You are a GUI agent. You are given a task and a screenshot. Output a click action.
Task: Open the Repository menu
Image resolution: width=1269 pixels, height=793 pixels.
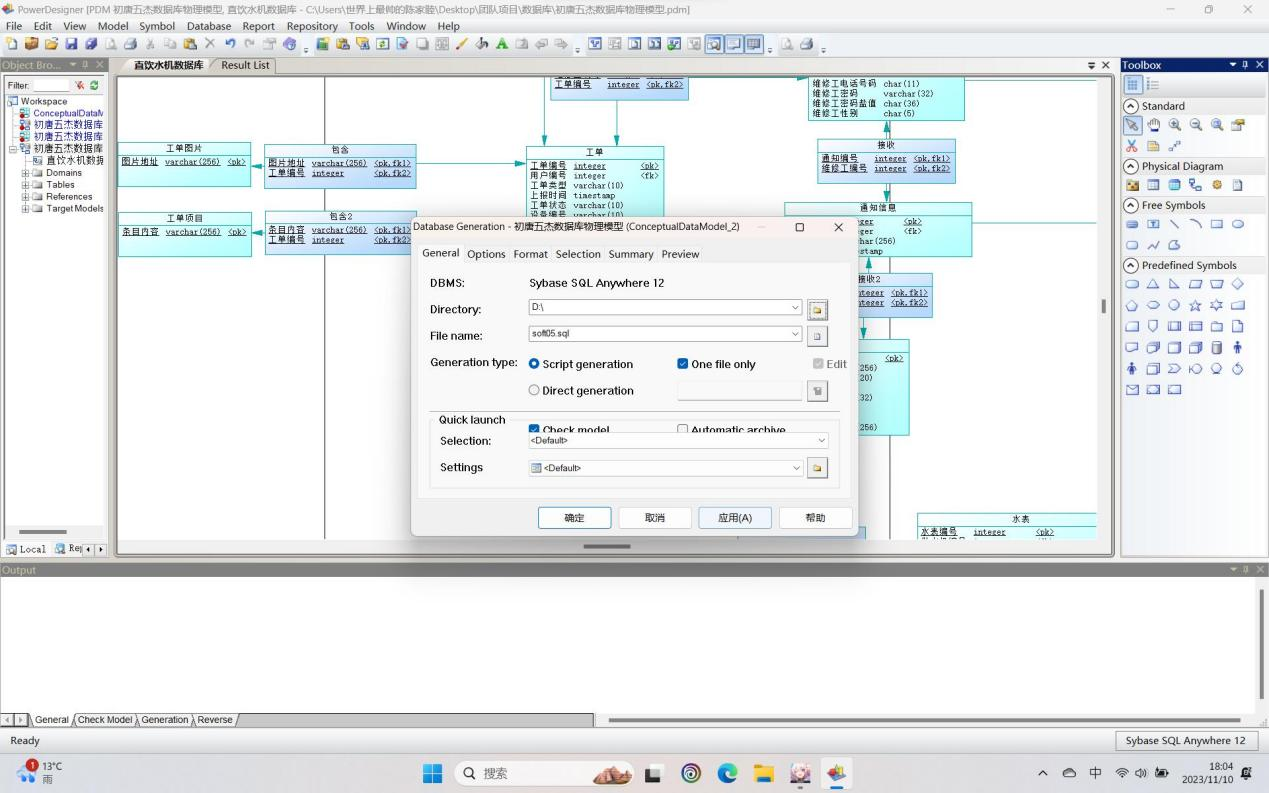point(312,26)
